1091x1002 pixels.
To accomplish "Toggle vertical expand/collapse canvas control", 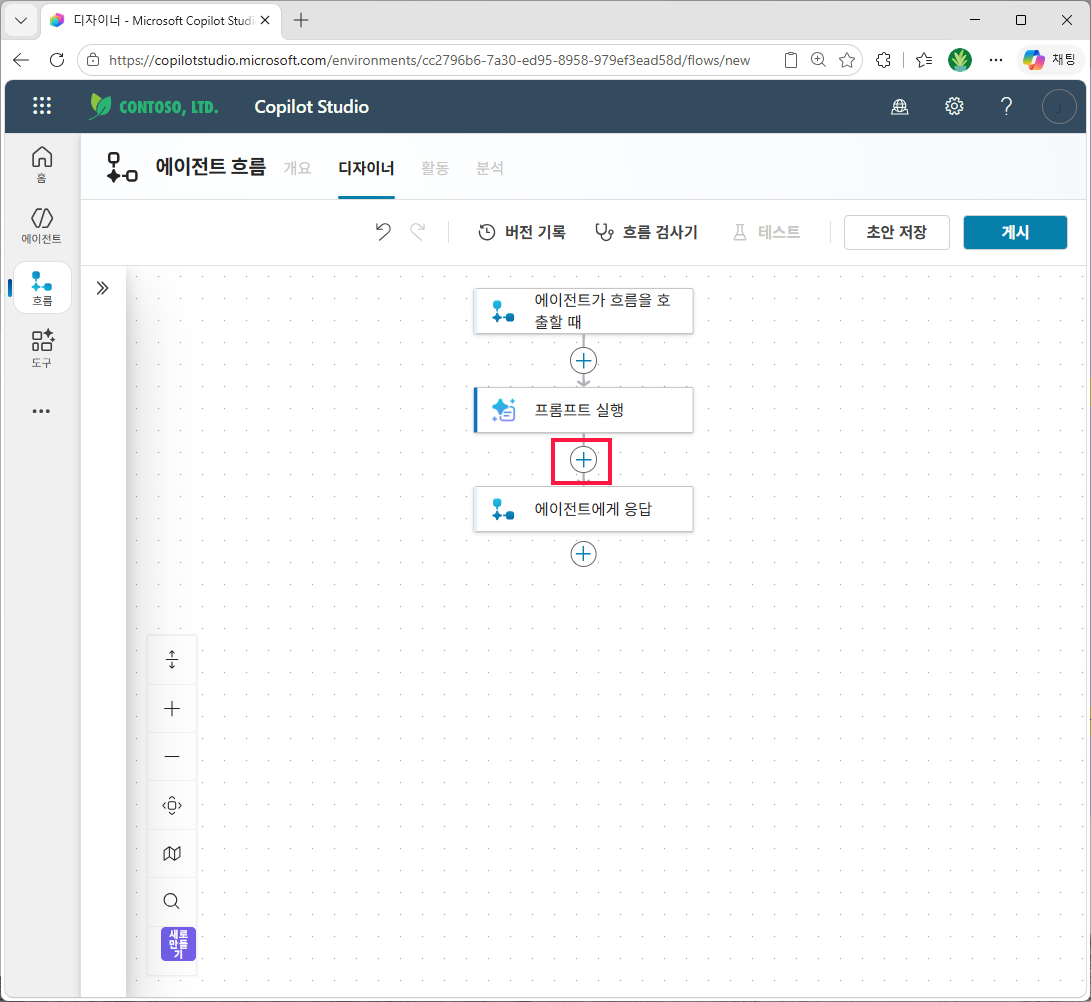I will 172,659.
